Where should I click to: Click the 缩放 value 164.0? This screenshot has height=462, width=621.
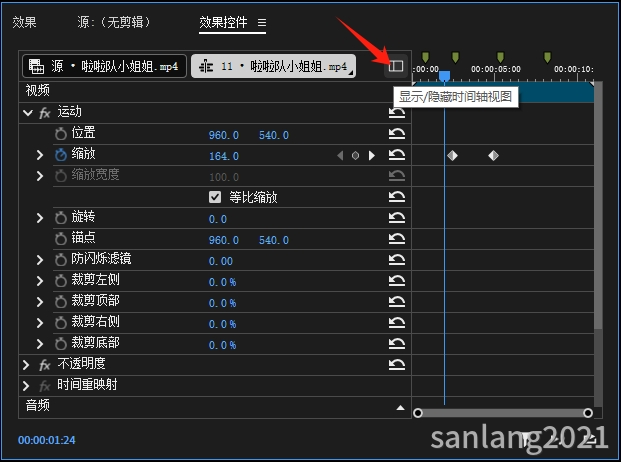224,156
